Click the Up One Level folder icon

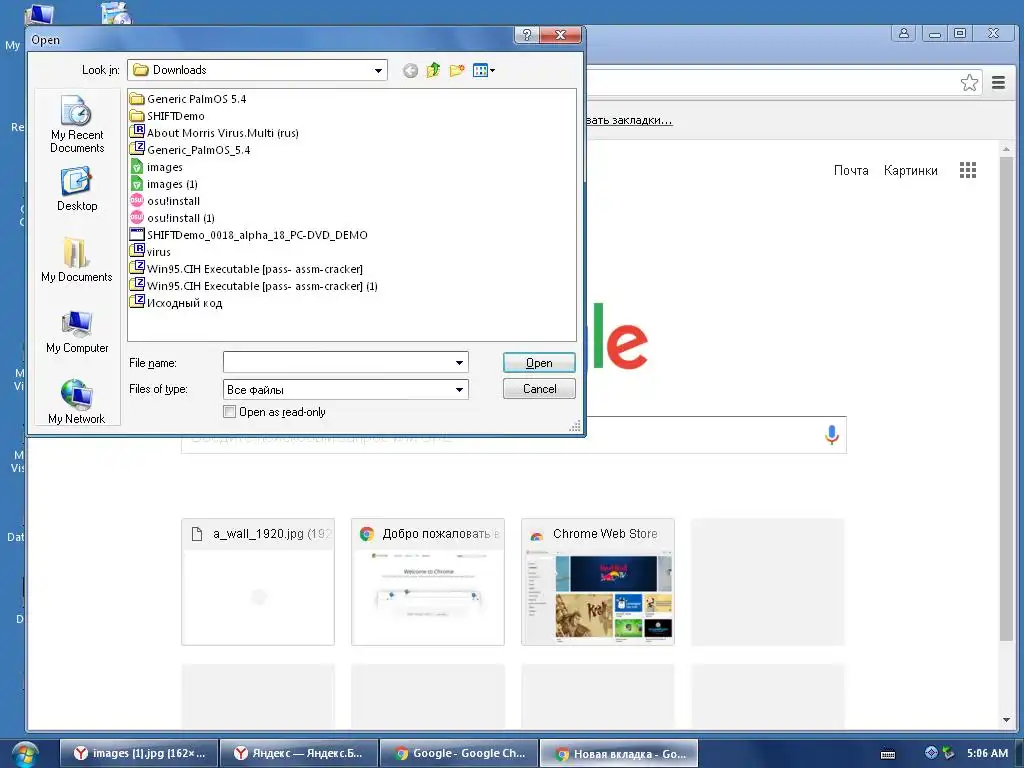pos(433,70)
